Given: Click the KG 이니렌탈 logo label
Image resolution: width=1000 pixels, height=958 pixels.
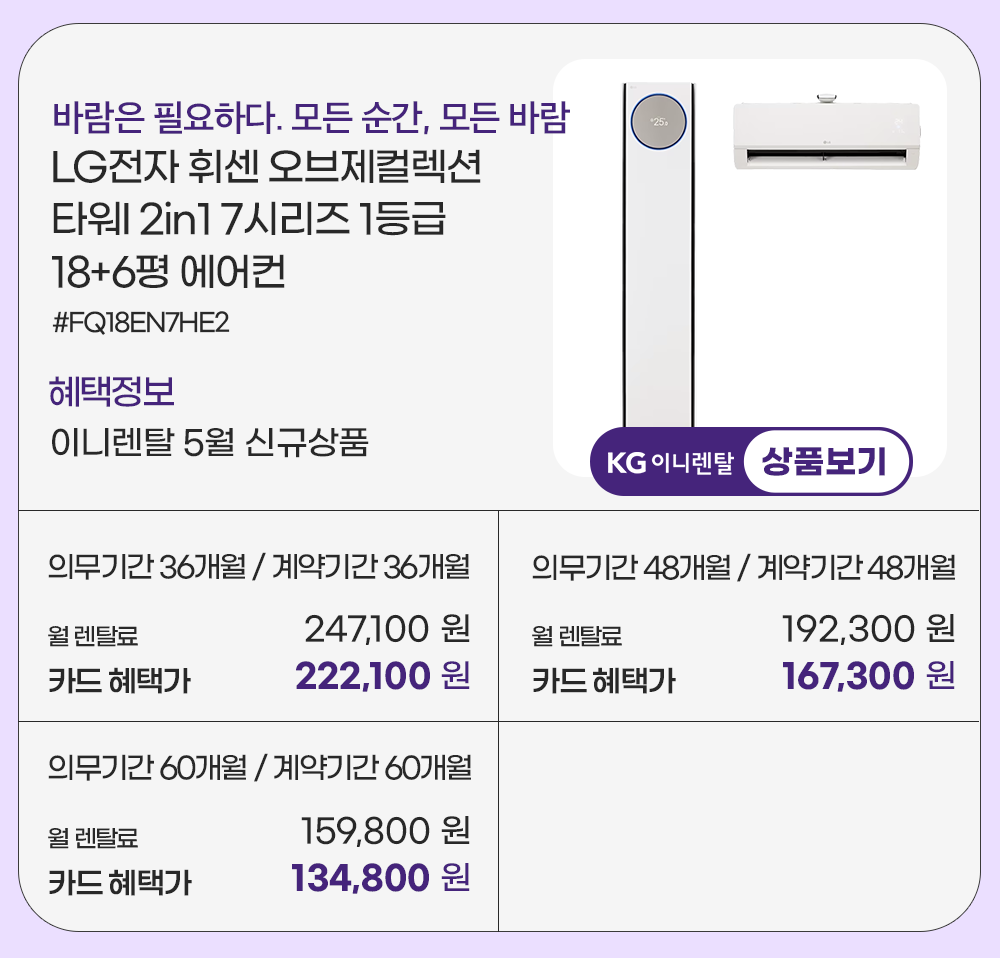Looking at the screenshot, I should click(670, 464).
